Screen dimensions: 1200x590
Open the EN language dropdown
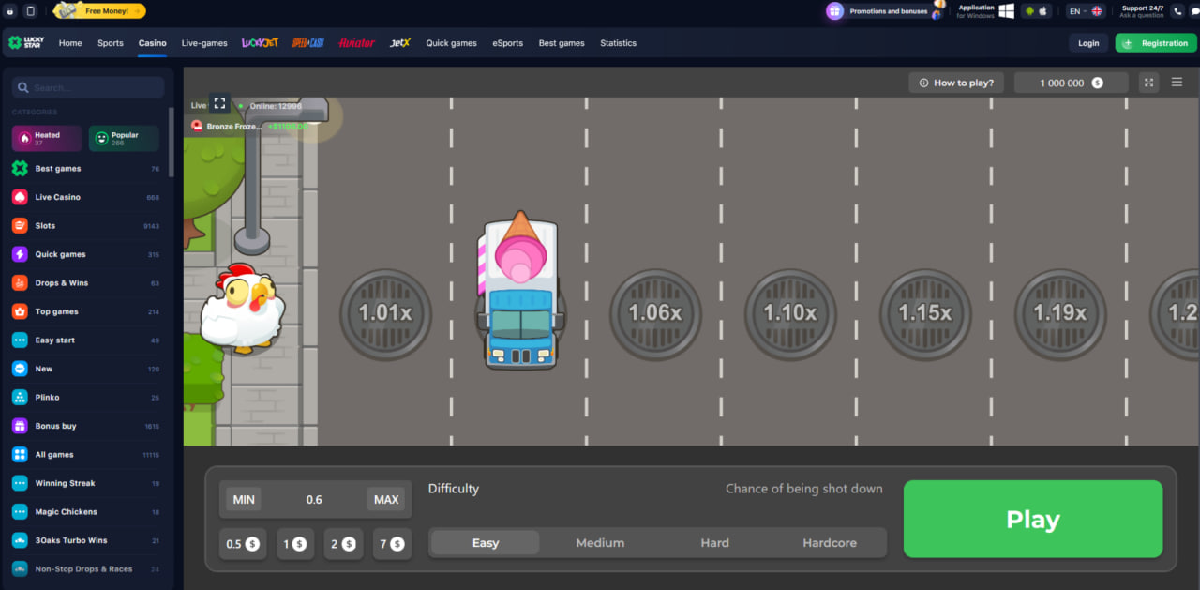click(x=1085, y=11)
